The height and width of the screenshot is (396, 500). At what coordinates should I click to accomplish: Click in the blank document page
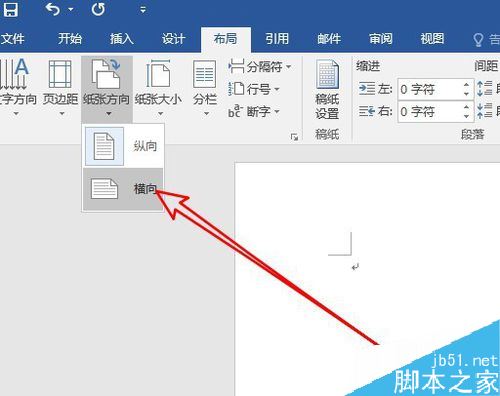(x=367, y=279)
